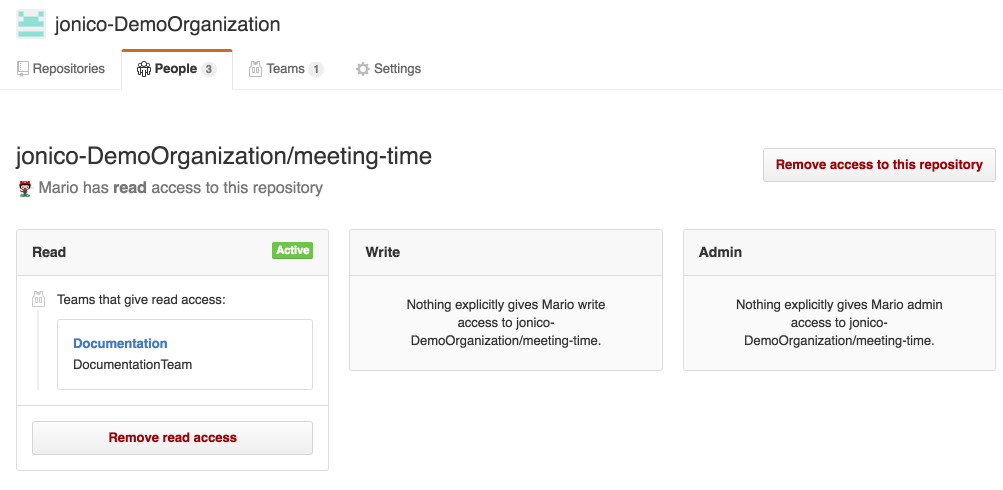Viewport: 1003px width, 490px height.
Task: Click the Remove read access button
Action: pos(173,438)
